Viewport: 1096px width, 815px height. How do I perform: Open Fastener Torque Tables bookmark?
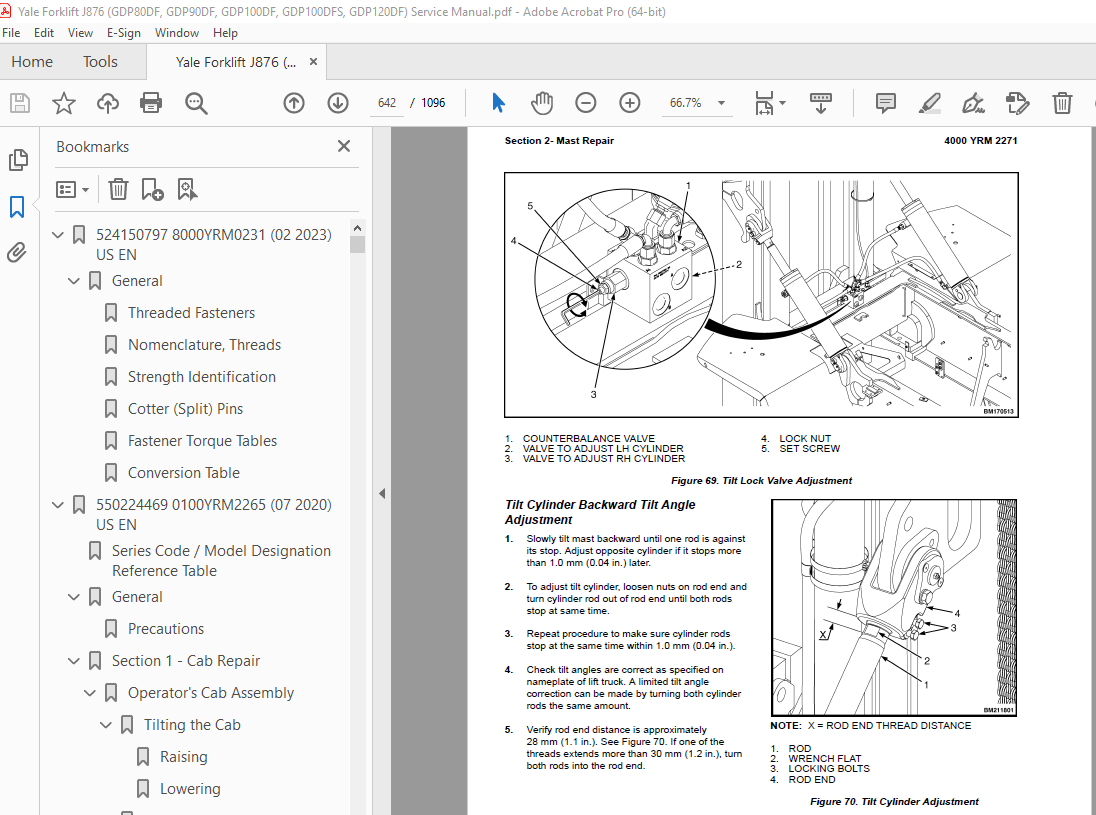tap(202, 441)
